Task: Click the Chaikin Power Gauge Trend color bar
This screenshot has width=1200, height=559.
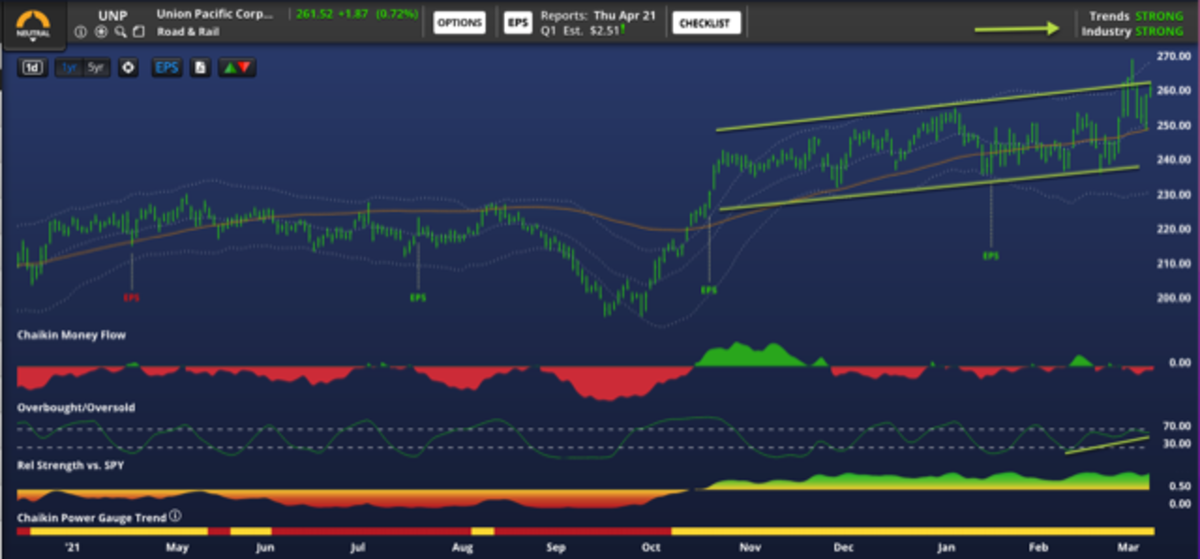Action: (600, 530)
